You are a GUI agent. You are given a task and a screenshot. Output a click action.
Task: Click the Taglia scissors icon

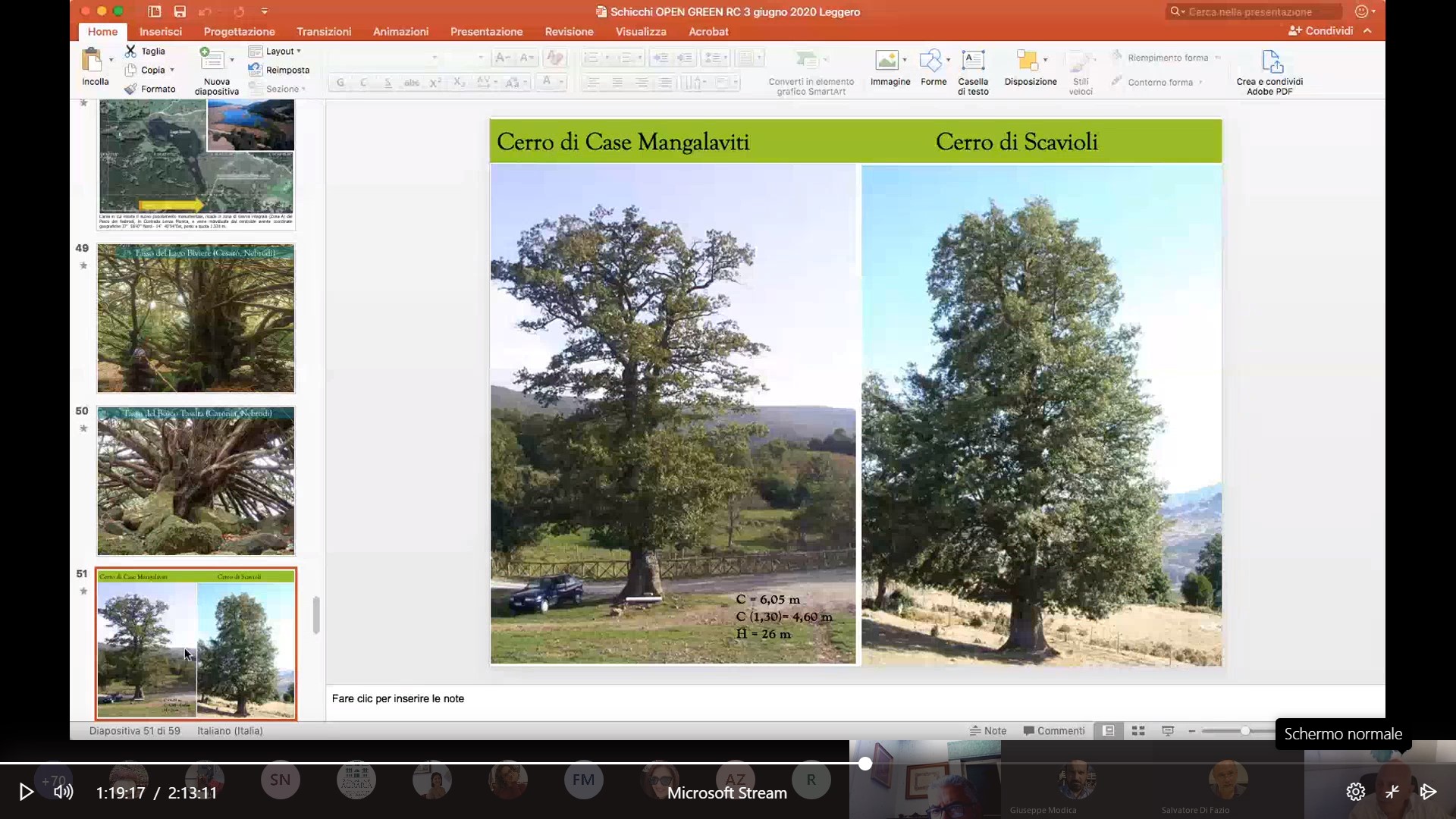click(131, 51)
